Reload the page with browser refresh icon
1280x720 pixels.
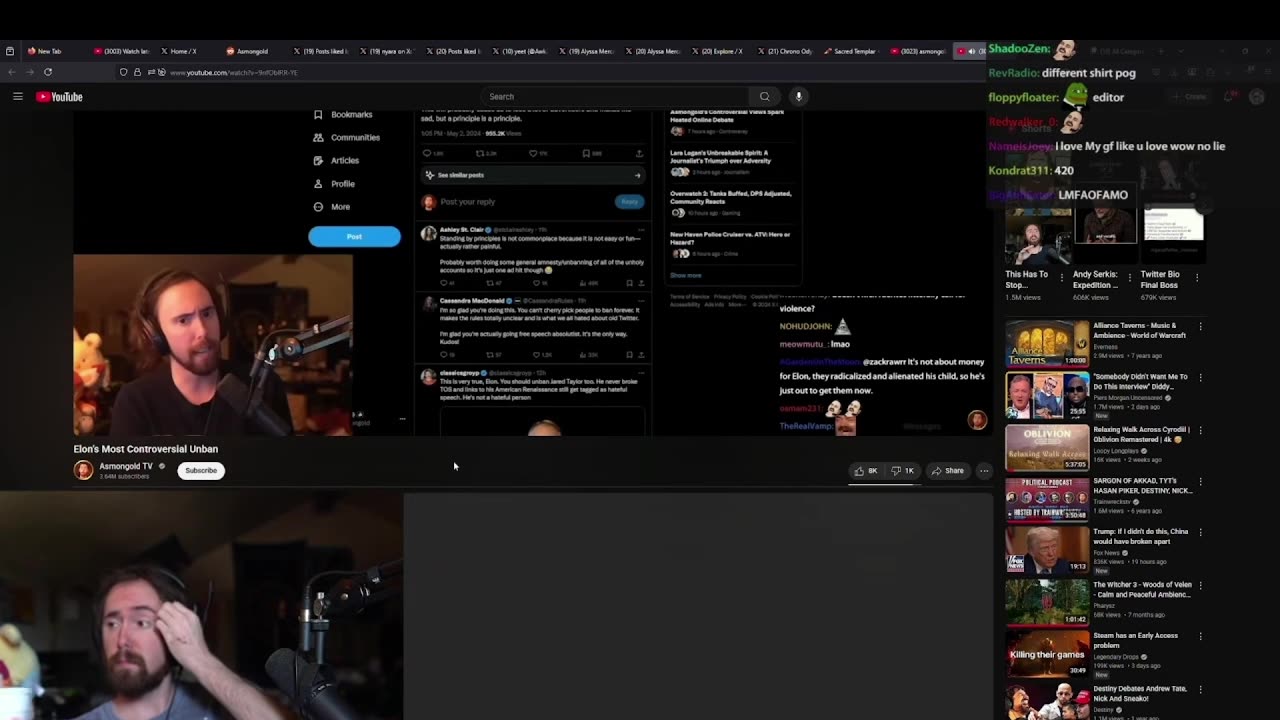(48, 72)
